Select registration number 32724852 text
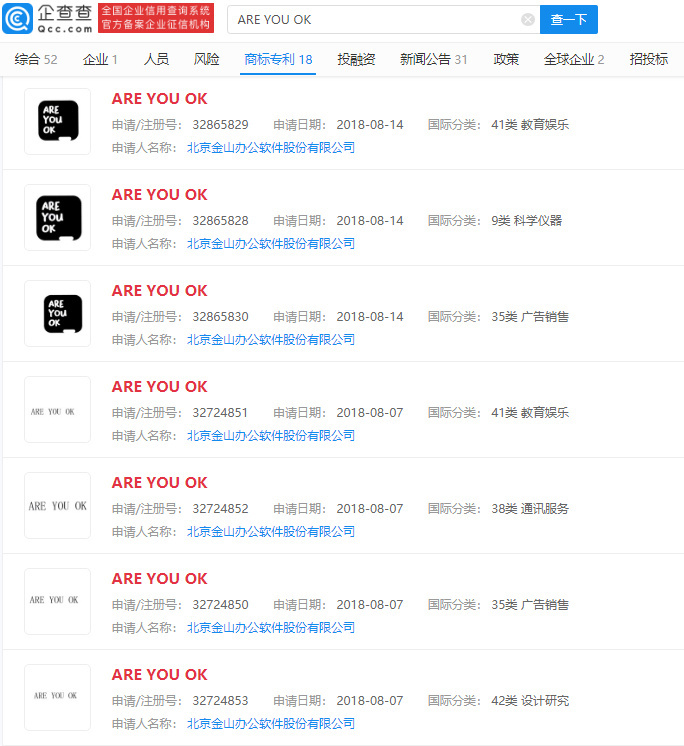Screen dimensions: 684x746 [220, 509]
